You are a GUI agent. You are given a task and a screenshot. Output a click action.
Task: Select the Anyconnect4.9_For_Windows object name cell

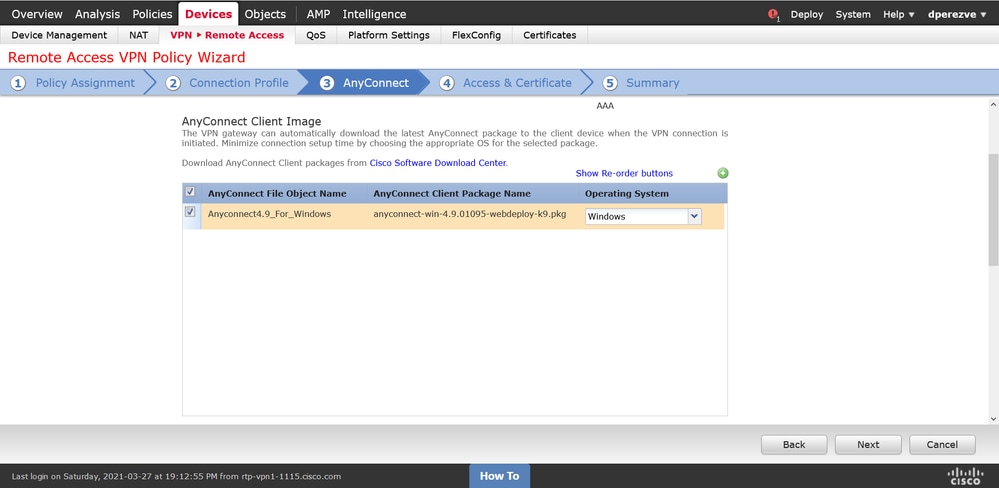(x=270, y=214)
